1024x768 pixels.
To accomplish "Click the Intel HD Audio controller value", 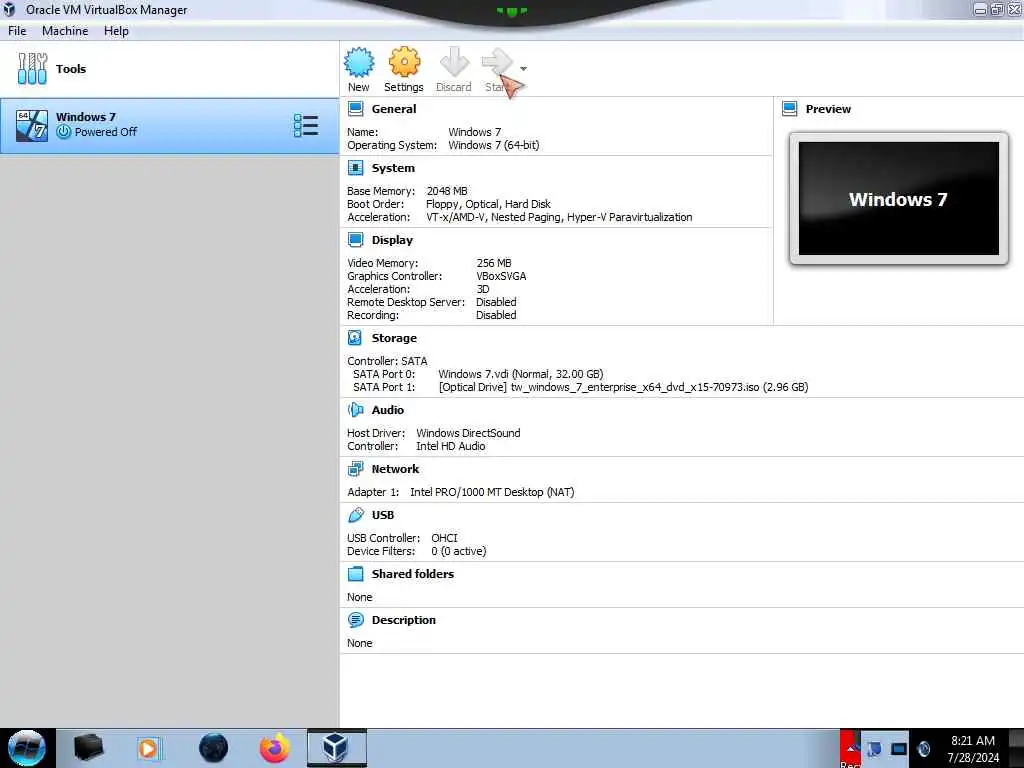I will click(451, 446).
